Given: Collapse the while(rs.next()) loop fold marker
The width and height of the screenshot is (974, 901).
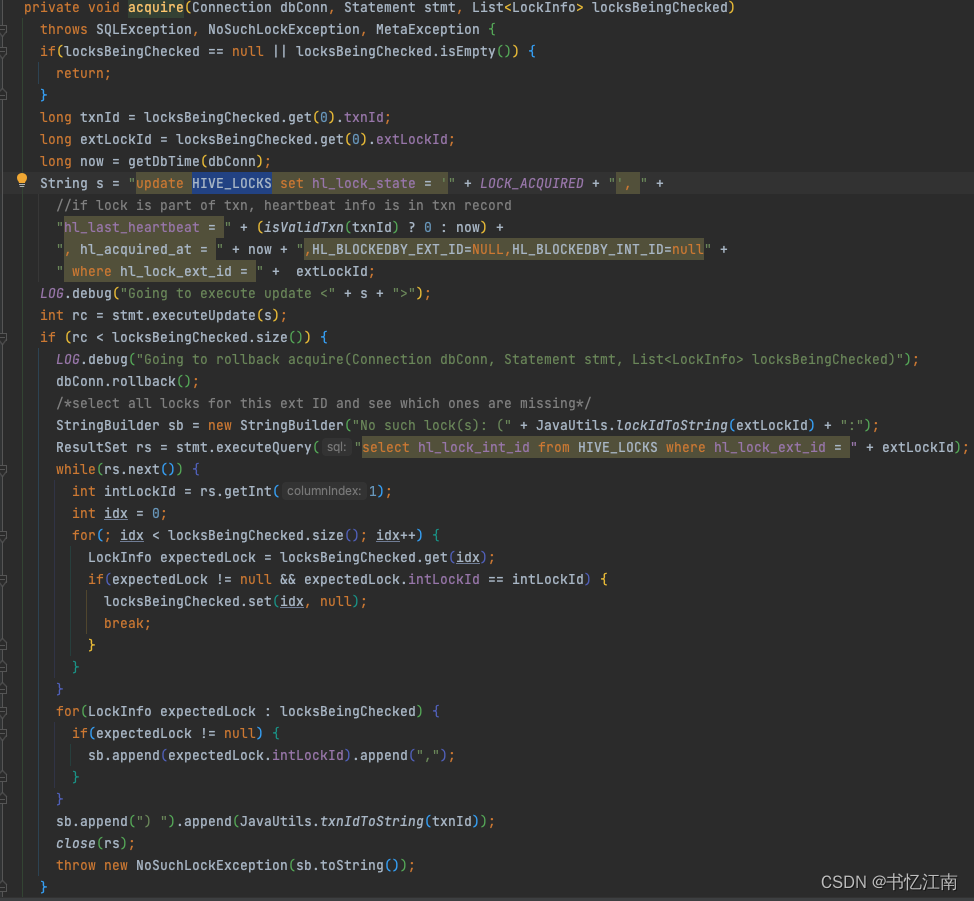Looking at the screenshot, I should click(x=3, y=469).
